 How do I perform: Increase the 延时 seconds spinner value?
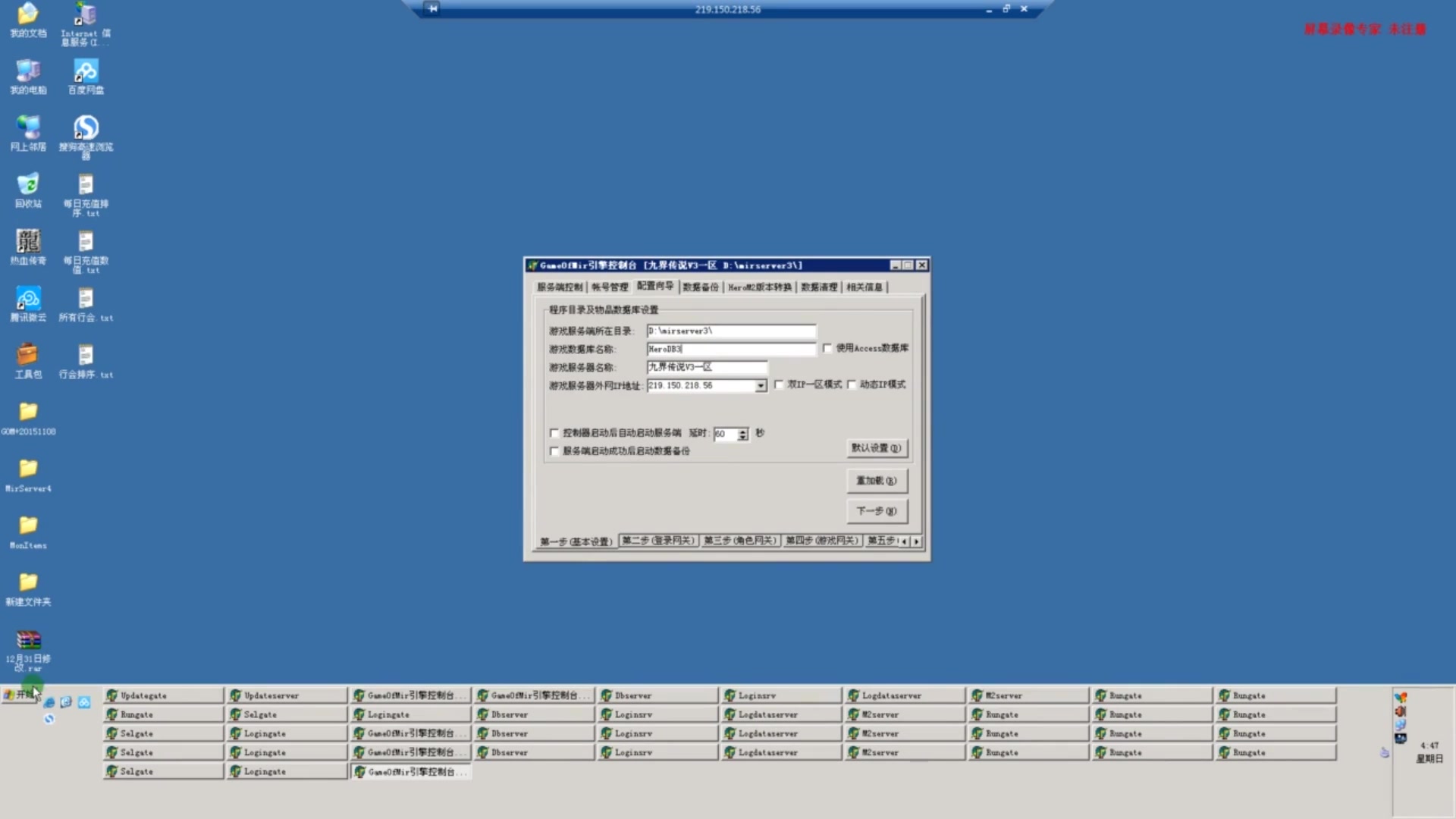pos(742,431)
